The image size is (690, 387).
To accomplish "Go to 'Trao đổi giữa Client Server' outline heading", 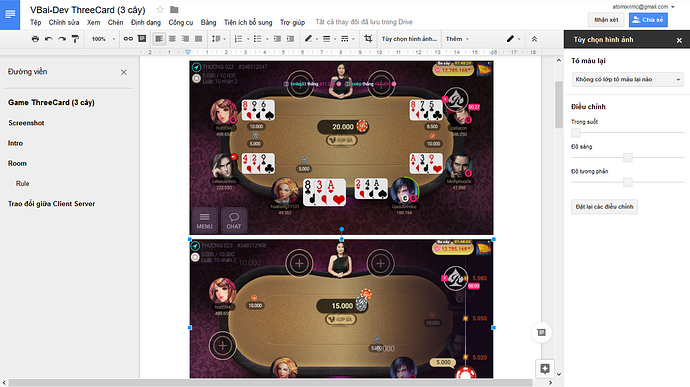I will tap(51, 204).
